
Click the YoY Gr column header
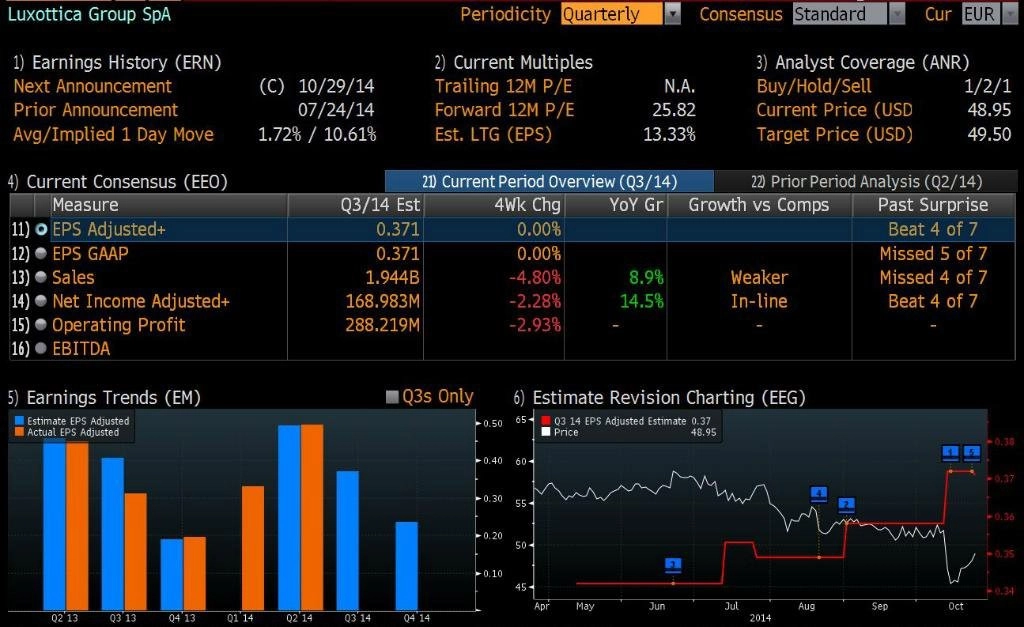[616, 205]
